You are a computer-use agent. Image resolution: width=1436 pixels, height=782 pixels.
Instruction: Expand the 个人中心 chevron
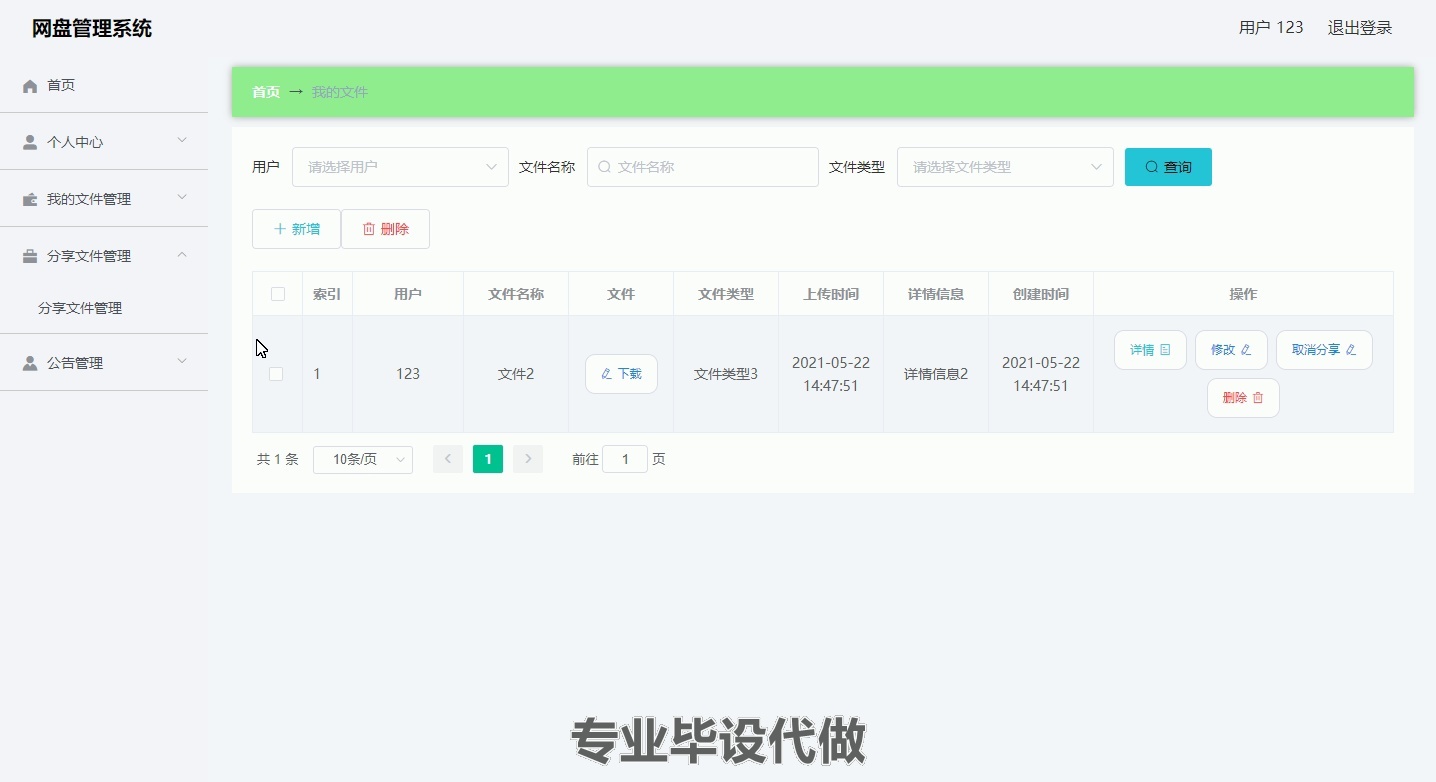(x=182, y=141)
